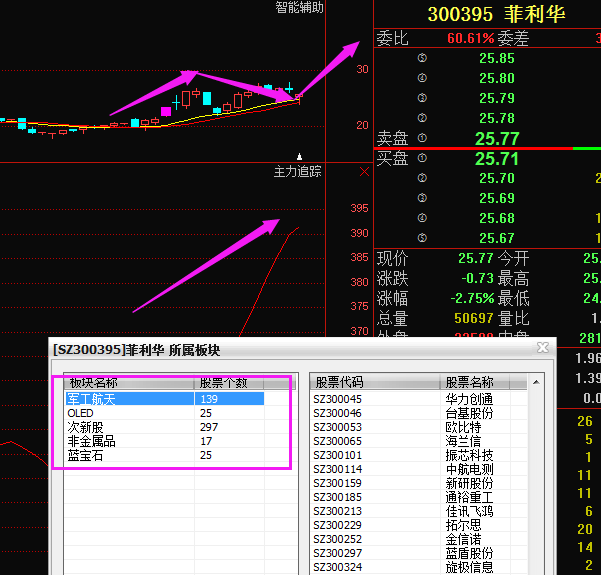Select the 军工航天 sector row
Viewport: 601px width, 575px height.
pos(98,399)
